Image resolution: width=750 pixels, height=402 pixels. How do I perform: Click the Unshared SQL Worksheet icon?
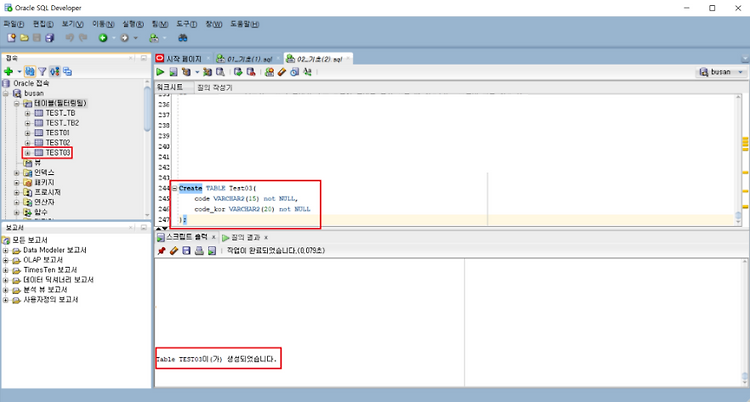point(270,72)
